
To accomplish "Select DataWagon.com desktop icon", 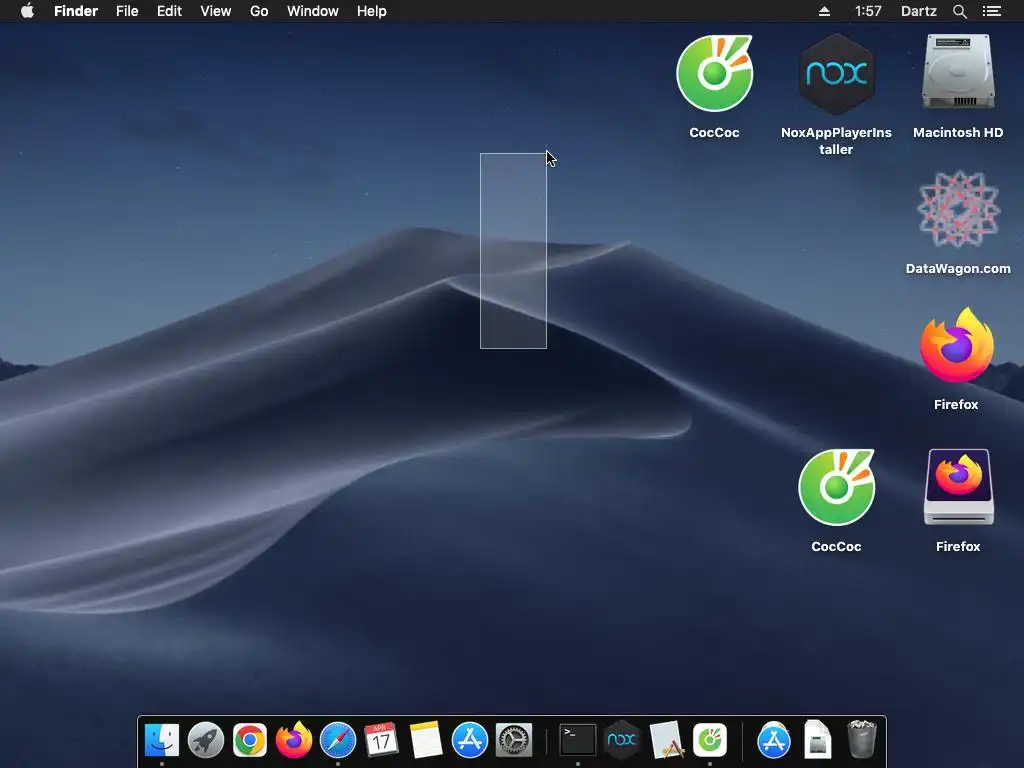I will [958, 209].
